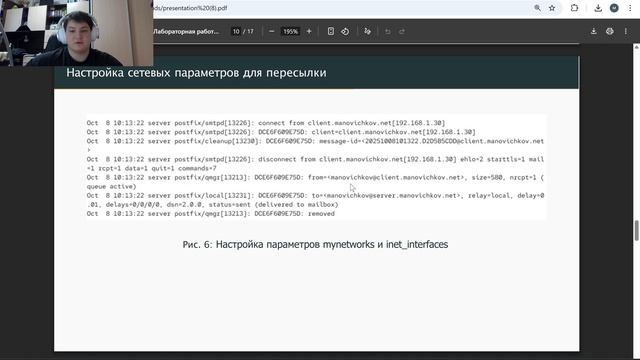Click 'queue active)' log text
The width and height of the screenshot is (640, 360).
(x=111, y=187)
